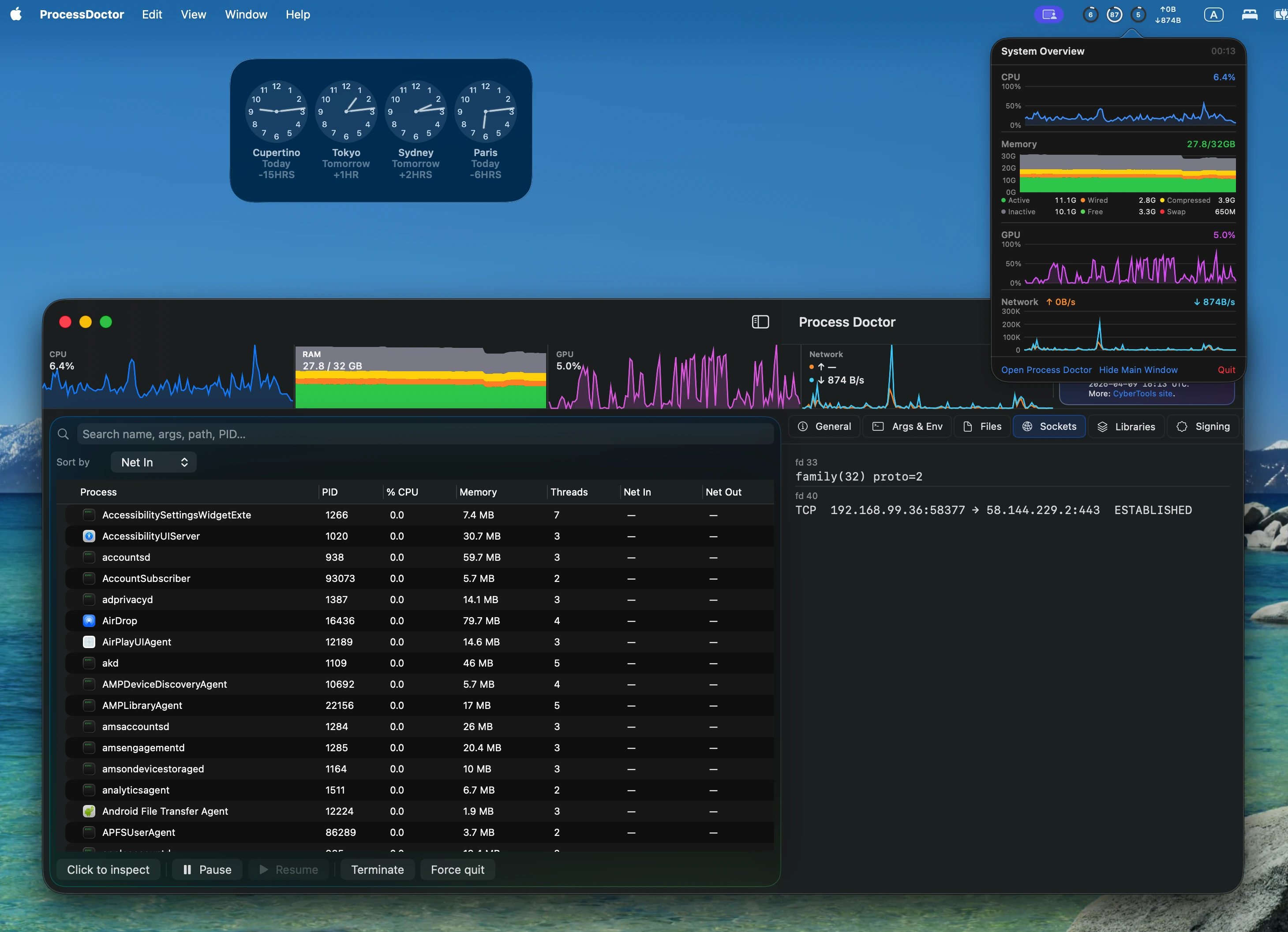The width and height of the screenshot is (1288, 932).
Task: Click the APFSUserAgent process icon
Action: [x=89, y=832]
